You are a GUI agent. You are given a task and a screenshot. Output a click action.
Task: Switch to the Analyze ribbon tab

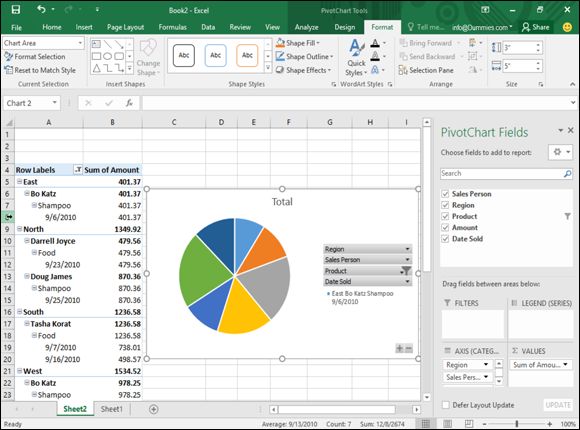pos(306,27)
